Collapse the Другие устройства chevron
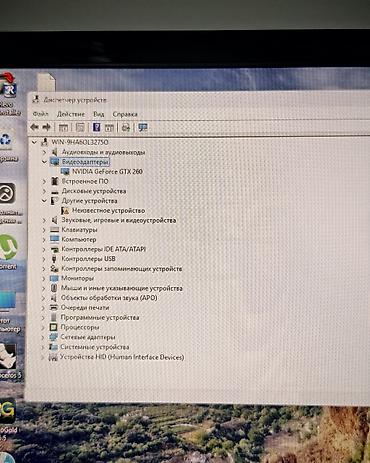The height and width of the screenshot is (463, 370). [x=44, y=201]
